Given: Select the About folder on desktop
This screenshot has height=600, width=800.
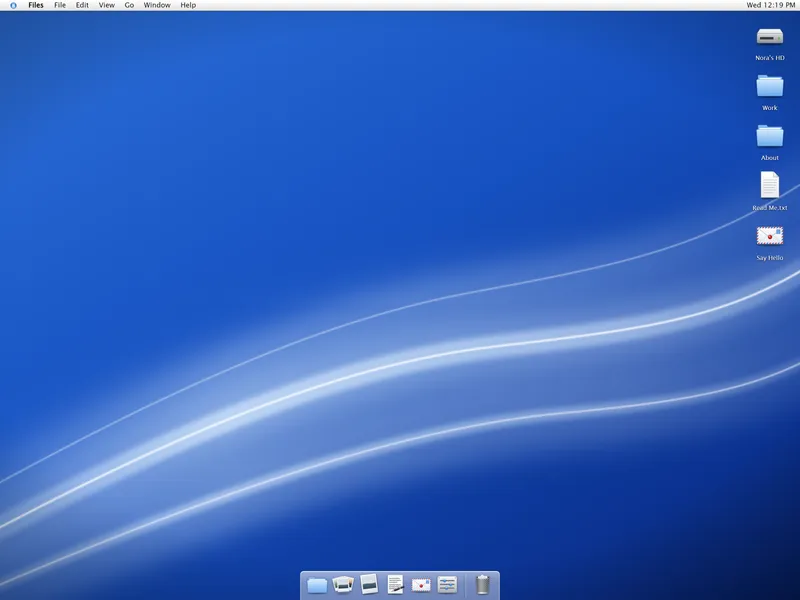Looking at the screenshot, I should point(769,136).
